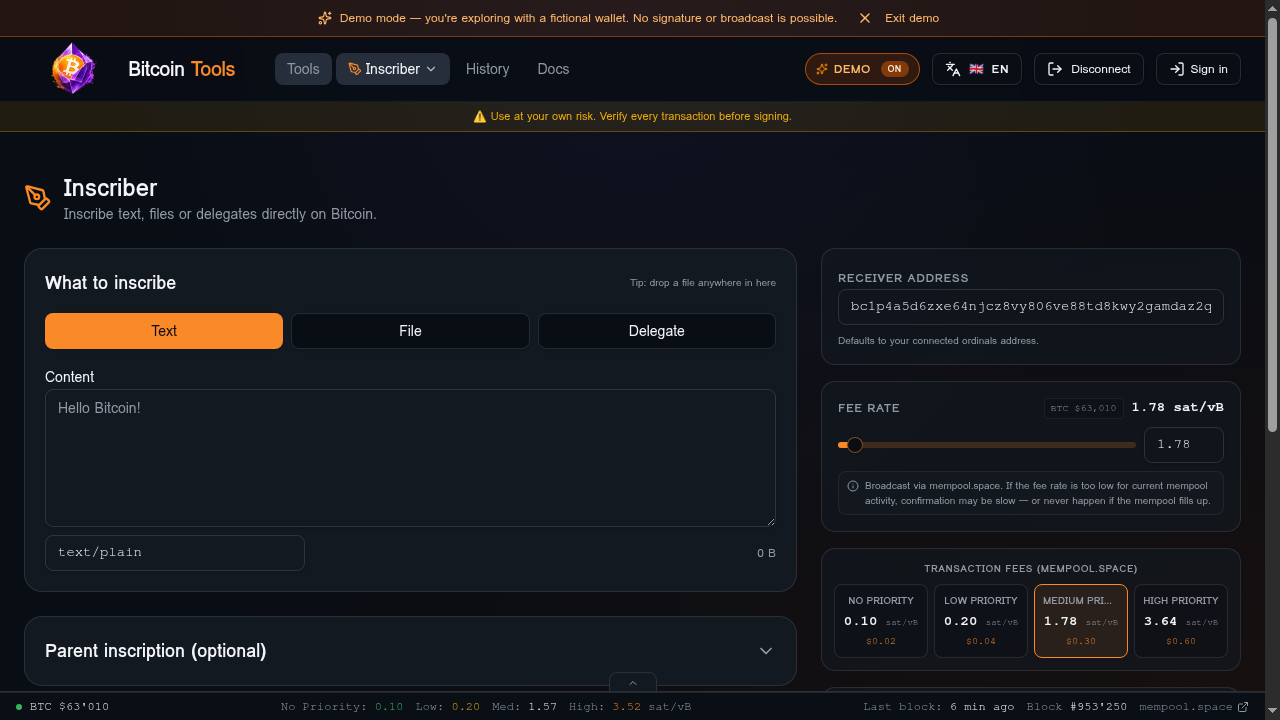Click Block #953'250 in status bar
This screenshot has height=720, width=1280.
coord(1077,707)
